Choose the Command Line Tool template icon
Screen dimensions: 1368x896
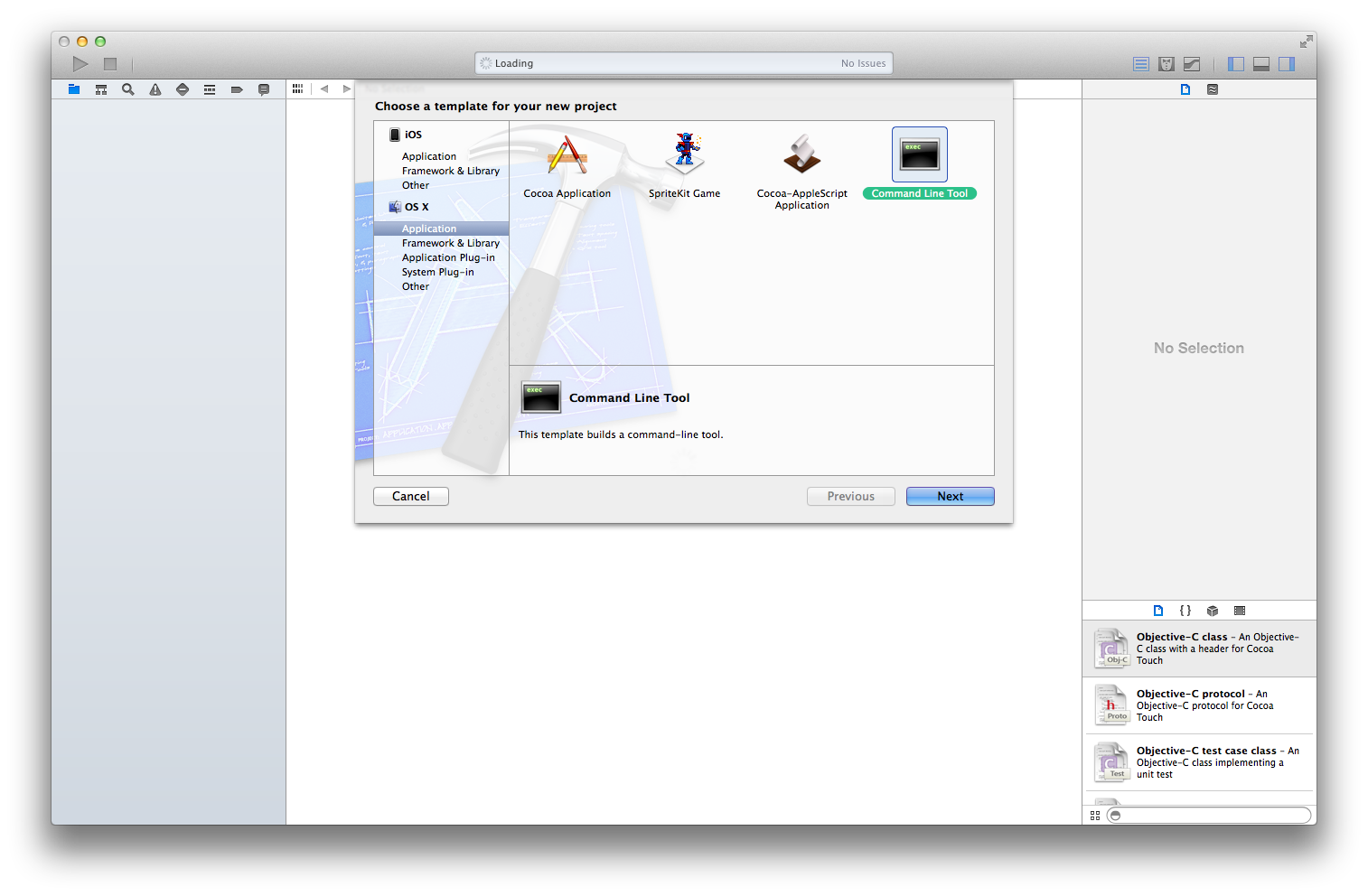(x=920, y=154)
